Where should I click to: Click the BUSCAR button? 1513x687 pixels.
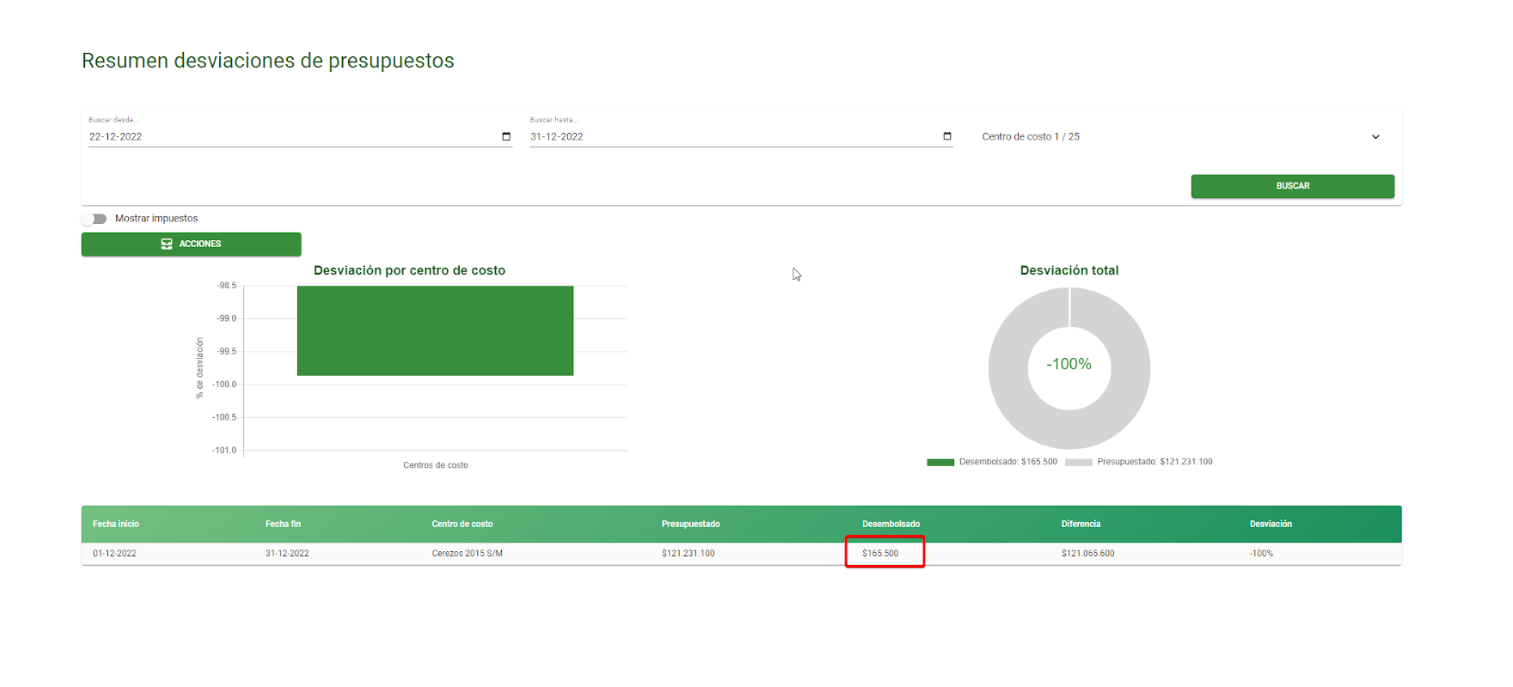(1292, 186)
